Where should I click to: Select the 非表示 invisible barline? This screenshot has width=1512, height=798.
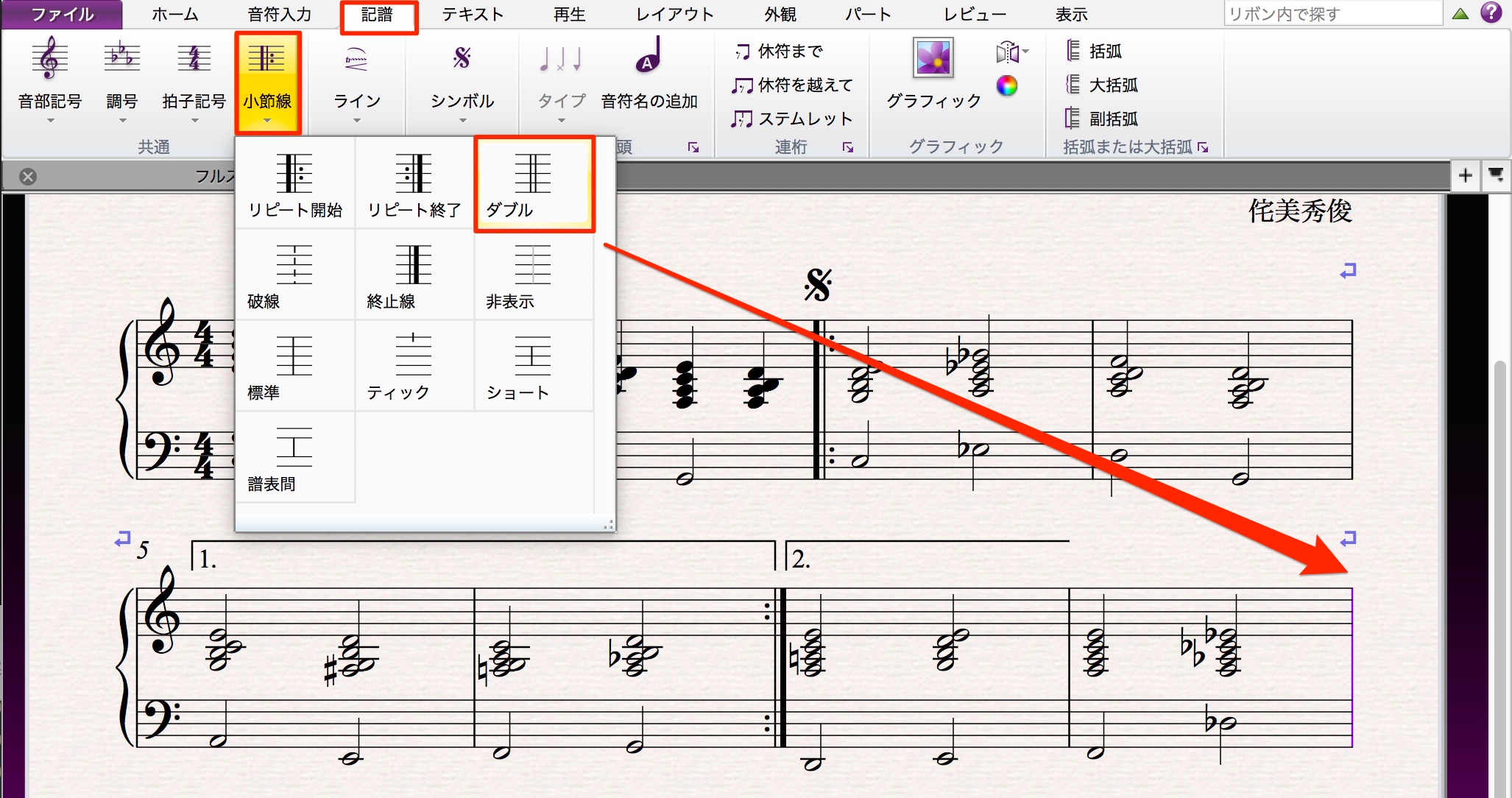click(x=534, y=275)
